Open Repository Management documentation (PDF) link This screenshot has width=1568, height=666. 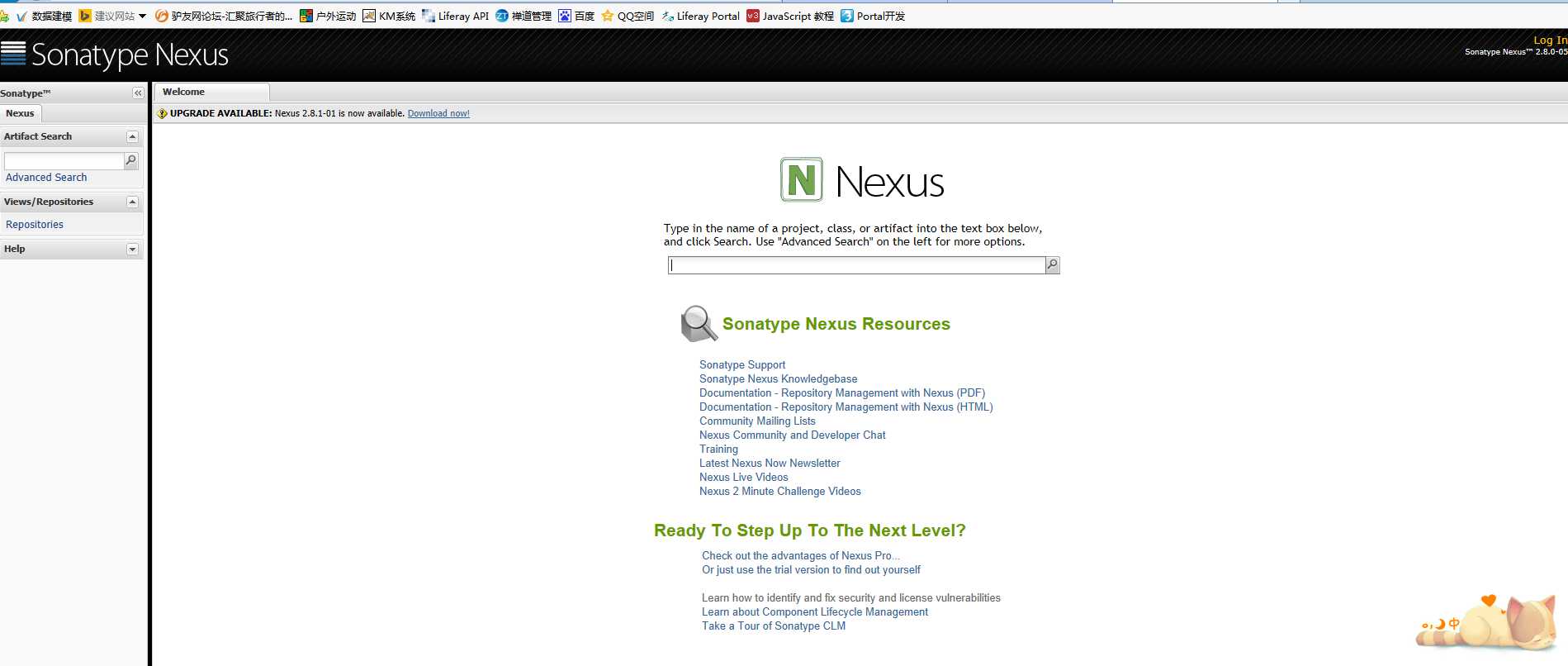click(x=842, y=392)
